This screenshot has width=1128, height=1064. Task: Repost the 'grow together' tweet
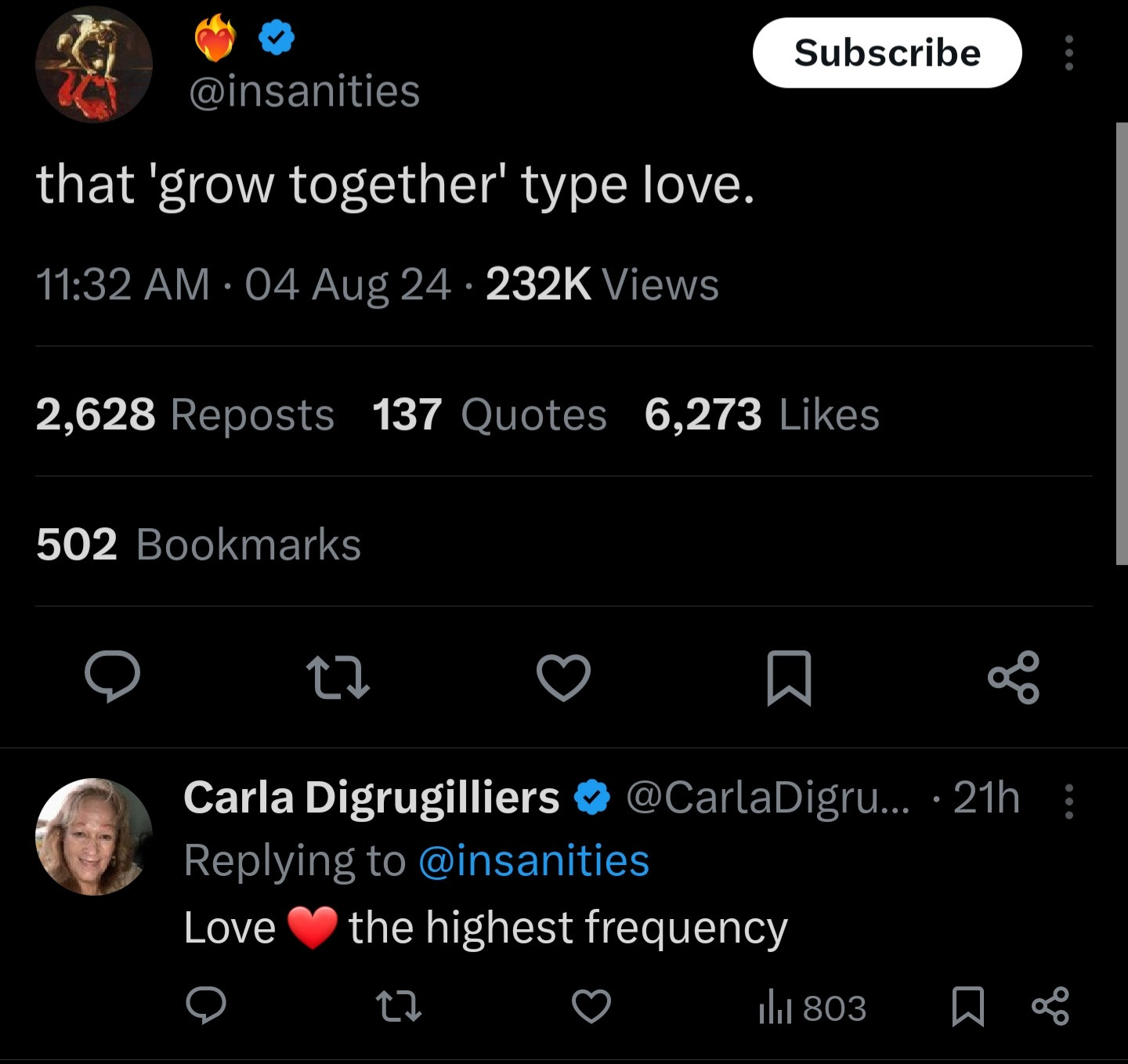point(338,678)
